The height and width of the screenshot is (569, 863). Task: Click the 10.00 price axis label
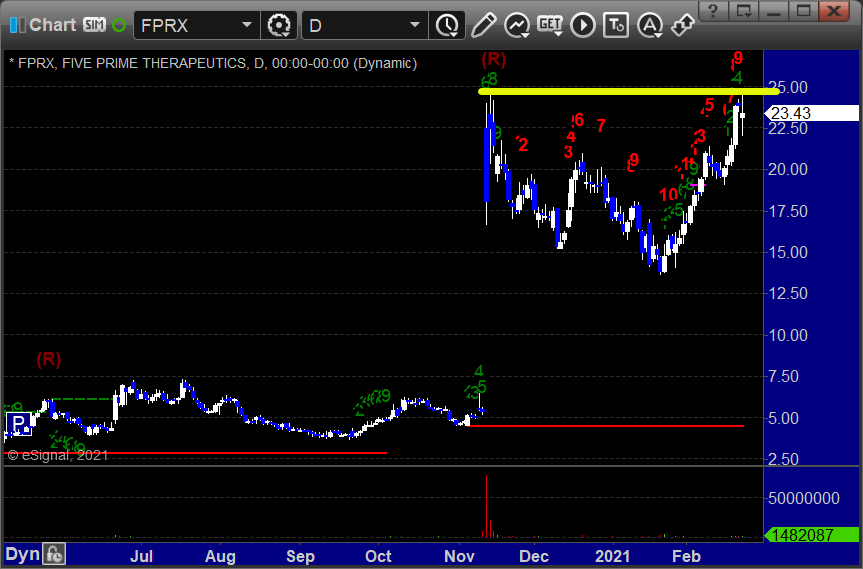click(x=788, y=335)
